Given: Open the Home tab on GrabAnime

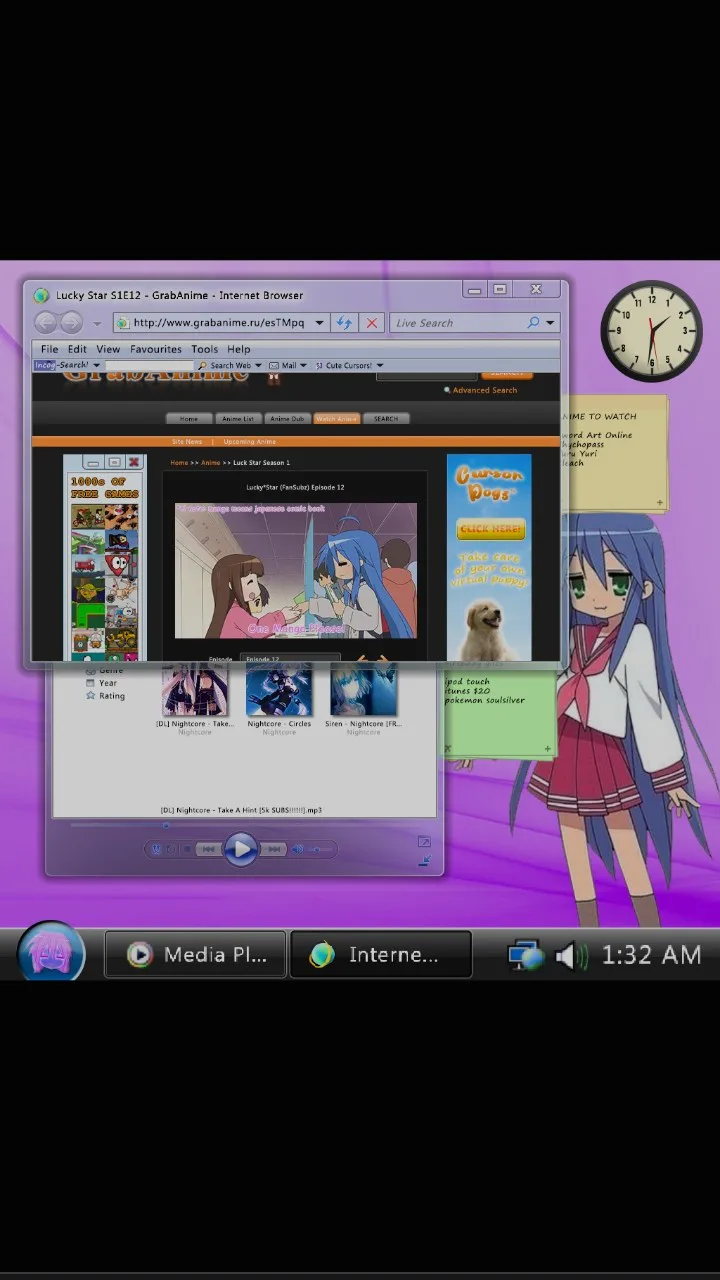Looking at the screenshot, I should (188, 418).
